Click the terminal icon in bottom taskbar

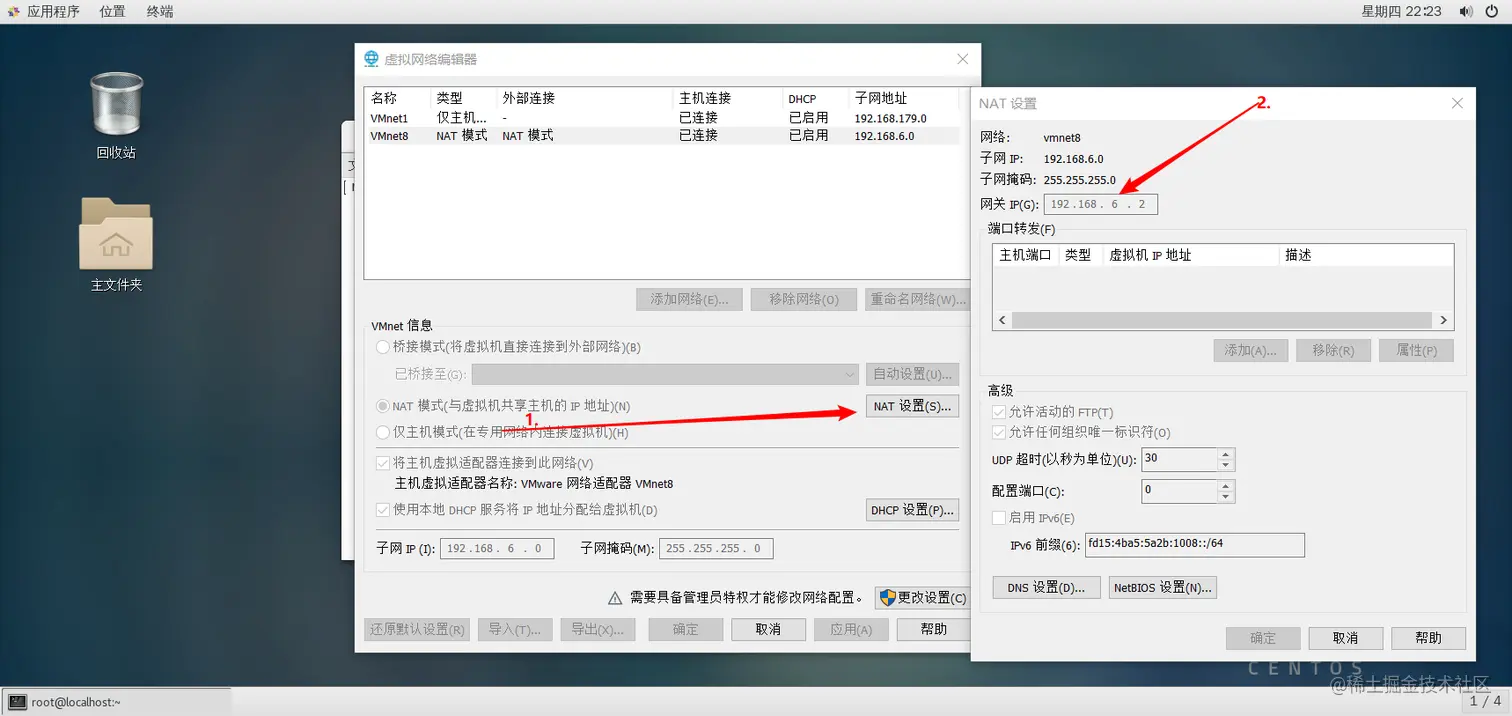17,702
